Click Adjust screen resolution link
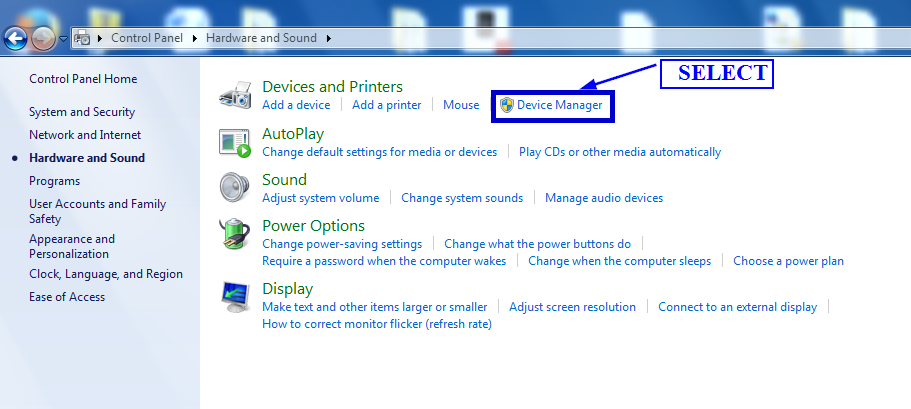 click(572, 307)
